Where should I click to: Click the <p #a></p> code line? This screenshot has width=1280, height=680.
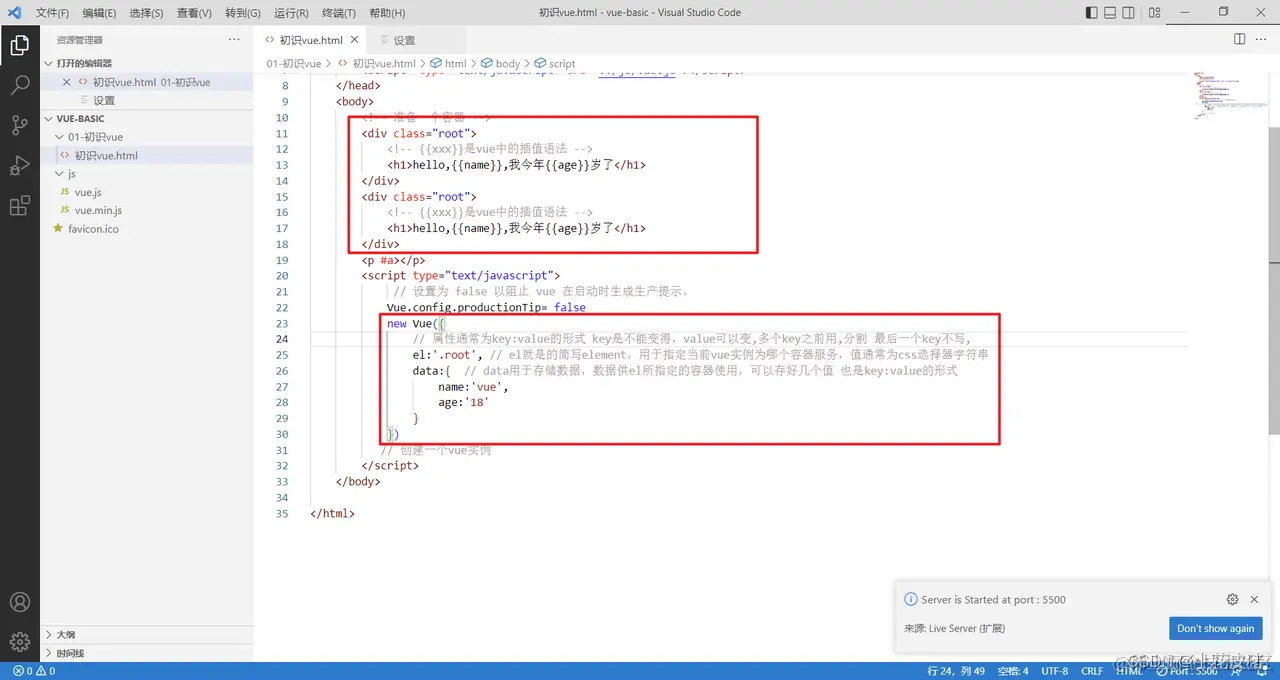pyautogui.click(x=393, y=260)
